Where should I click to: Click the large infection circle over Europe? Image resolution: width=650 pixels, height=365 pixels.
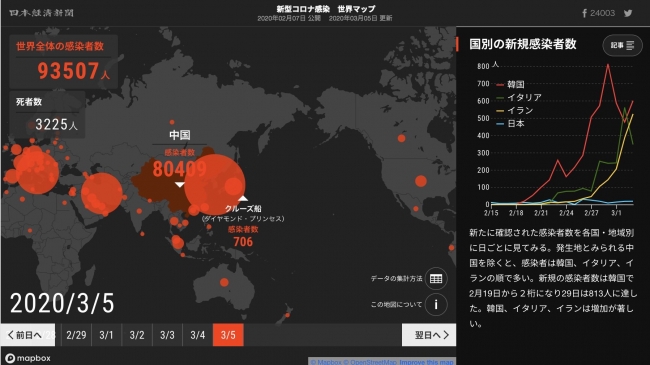click(36, 172)
